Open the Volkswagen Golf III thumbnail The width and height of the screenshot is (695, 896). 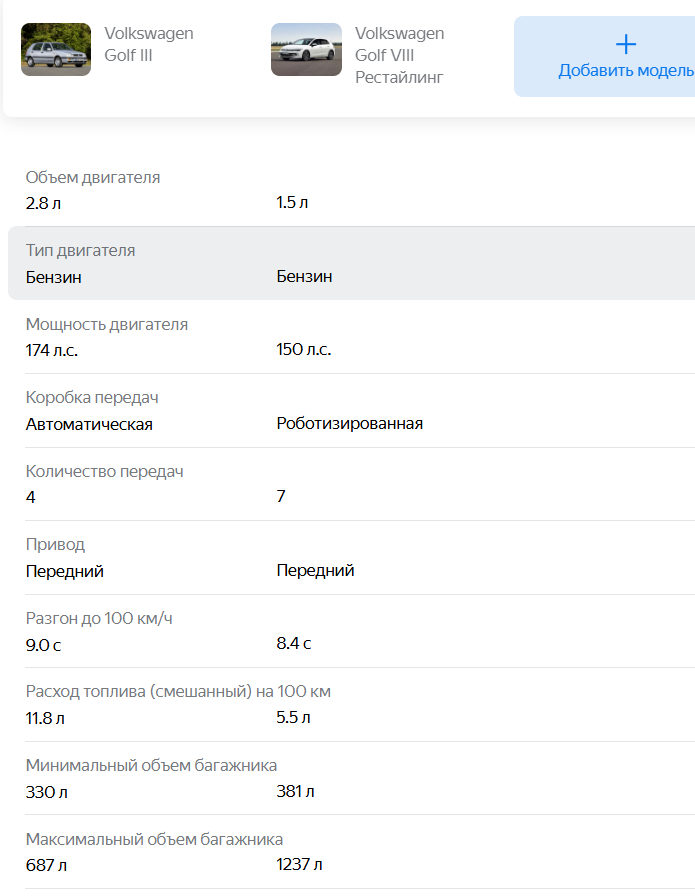56,50
